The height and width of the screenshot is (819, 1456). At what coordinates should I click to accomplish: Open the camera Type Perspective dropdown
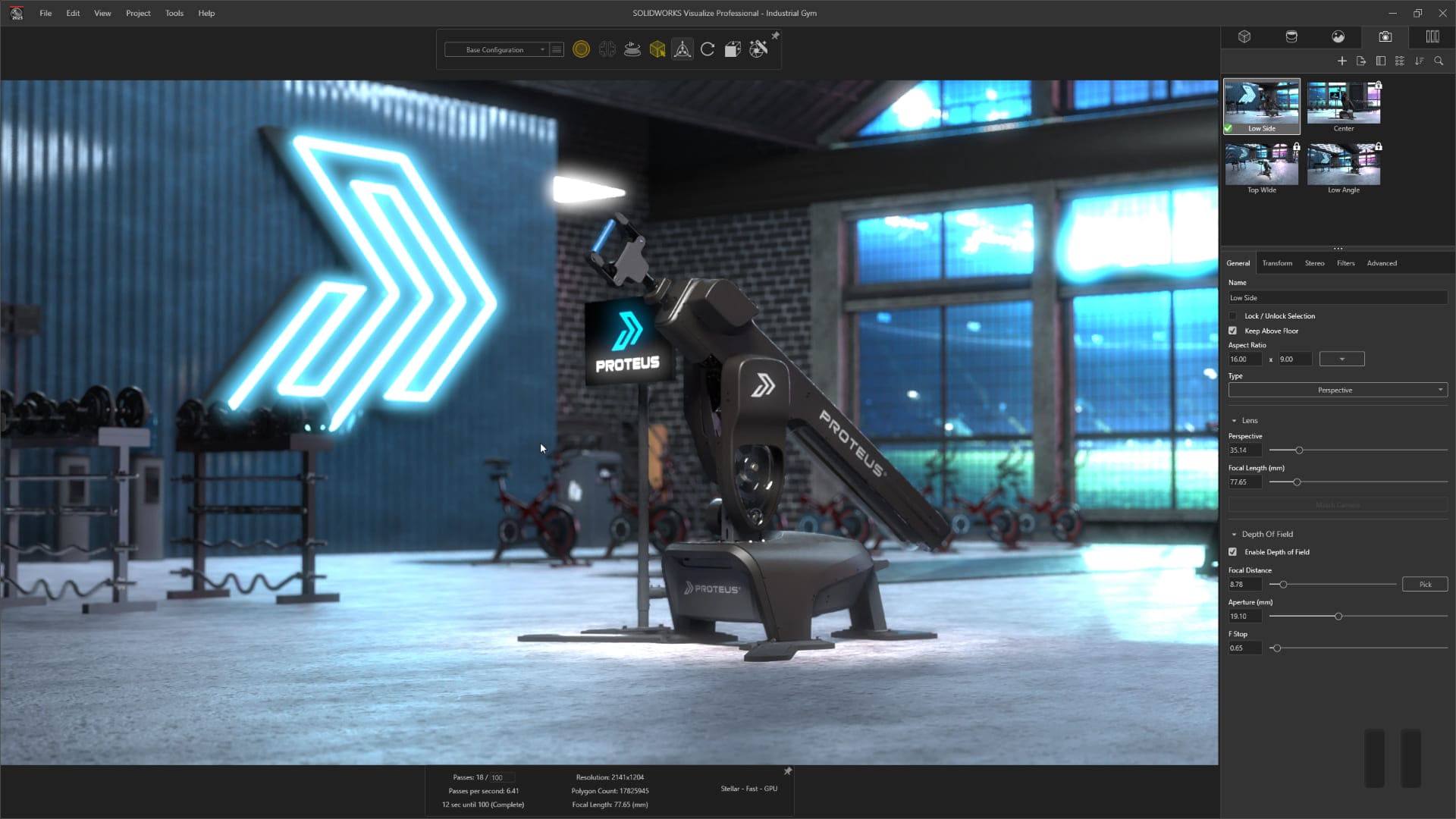[1338, 390]
